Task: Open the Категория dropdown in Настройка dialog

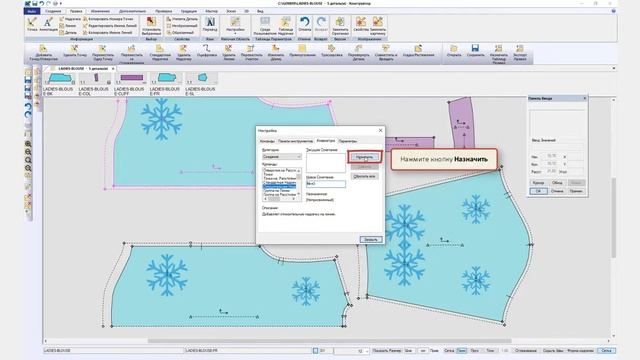Action: [282, 157]
